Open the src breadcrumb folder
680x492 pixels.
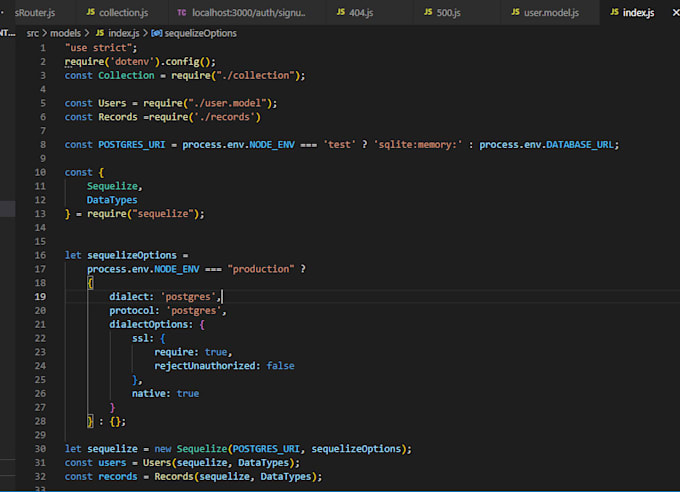pos(33,32)
